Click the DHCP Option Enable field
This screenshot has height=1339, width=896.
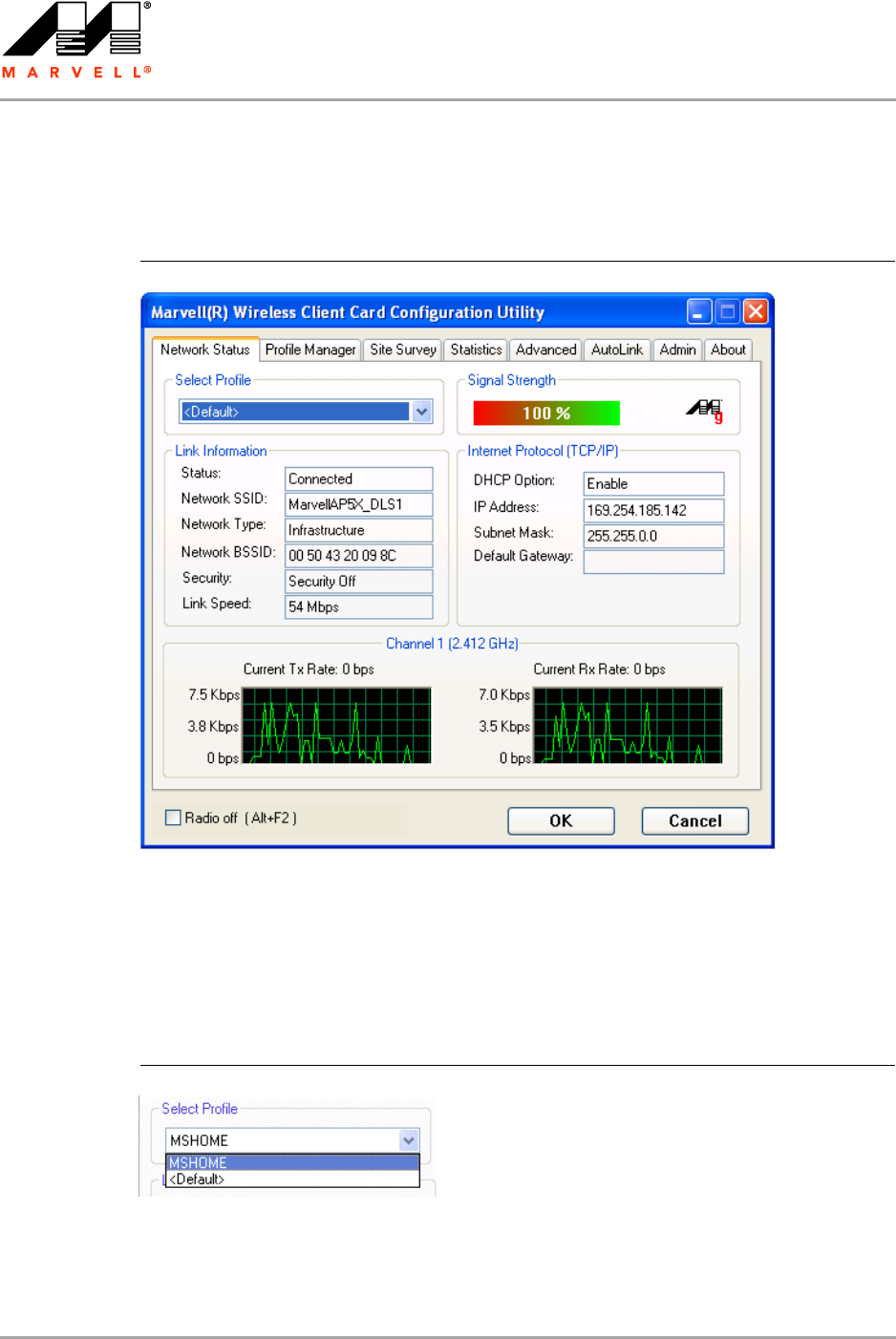click(x=654, y=484)
